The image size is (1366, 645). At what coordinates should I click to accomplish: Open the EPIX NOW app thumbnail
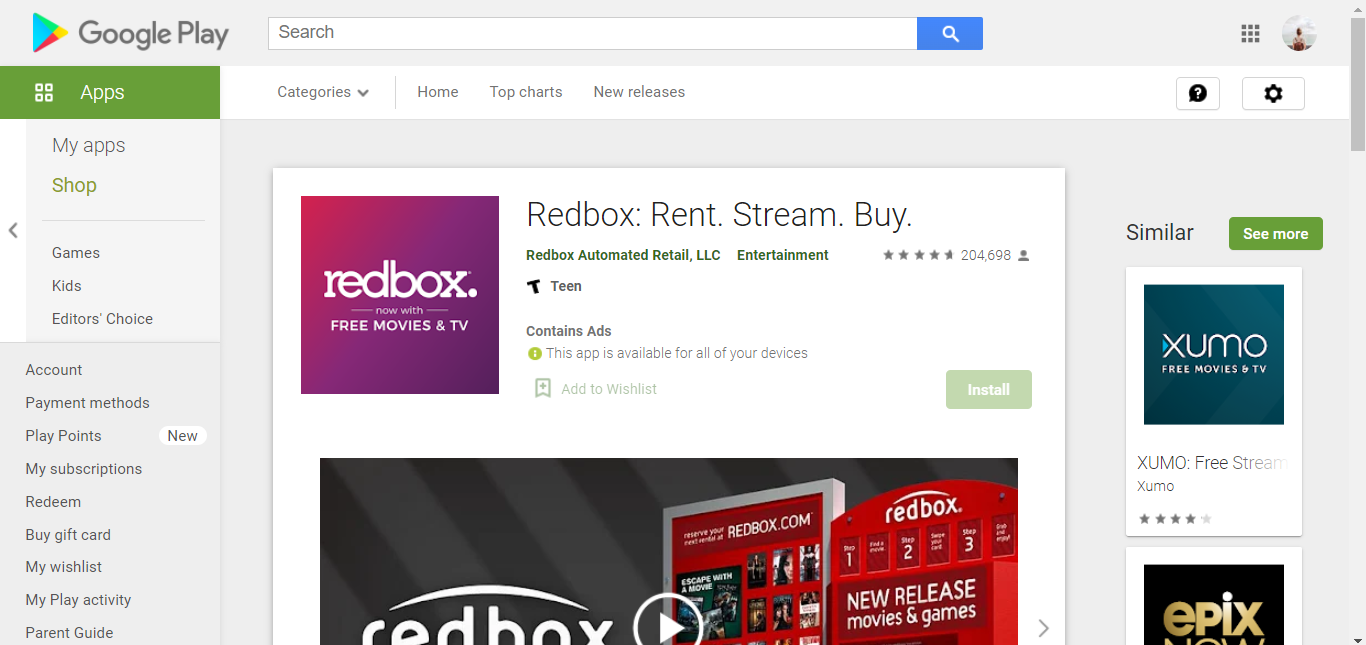[1214, 605]
